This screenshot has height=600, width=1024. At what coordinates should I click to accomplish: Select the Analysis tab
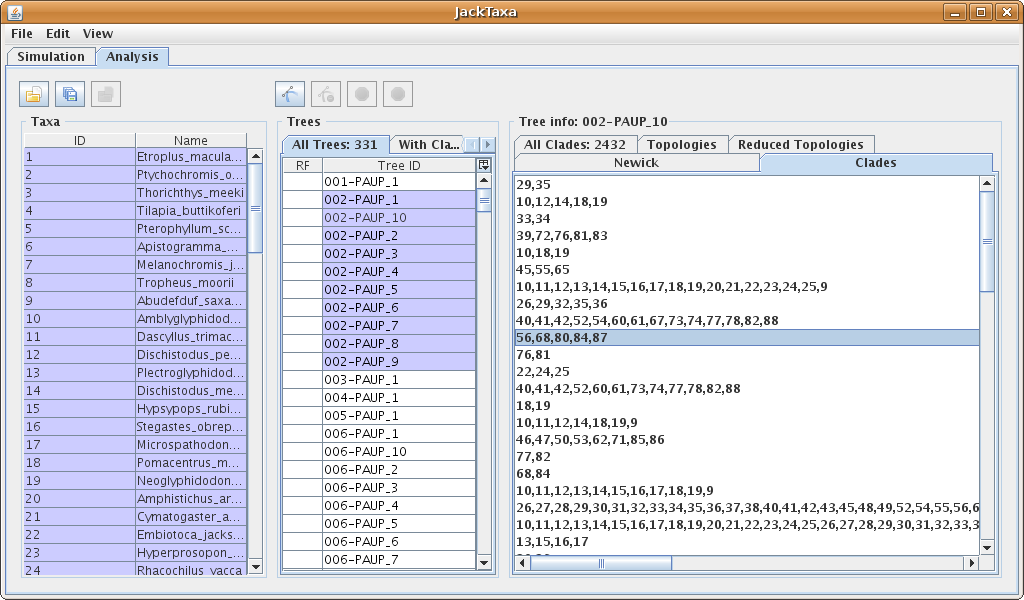[x=132, y=57]
